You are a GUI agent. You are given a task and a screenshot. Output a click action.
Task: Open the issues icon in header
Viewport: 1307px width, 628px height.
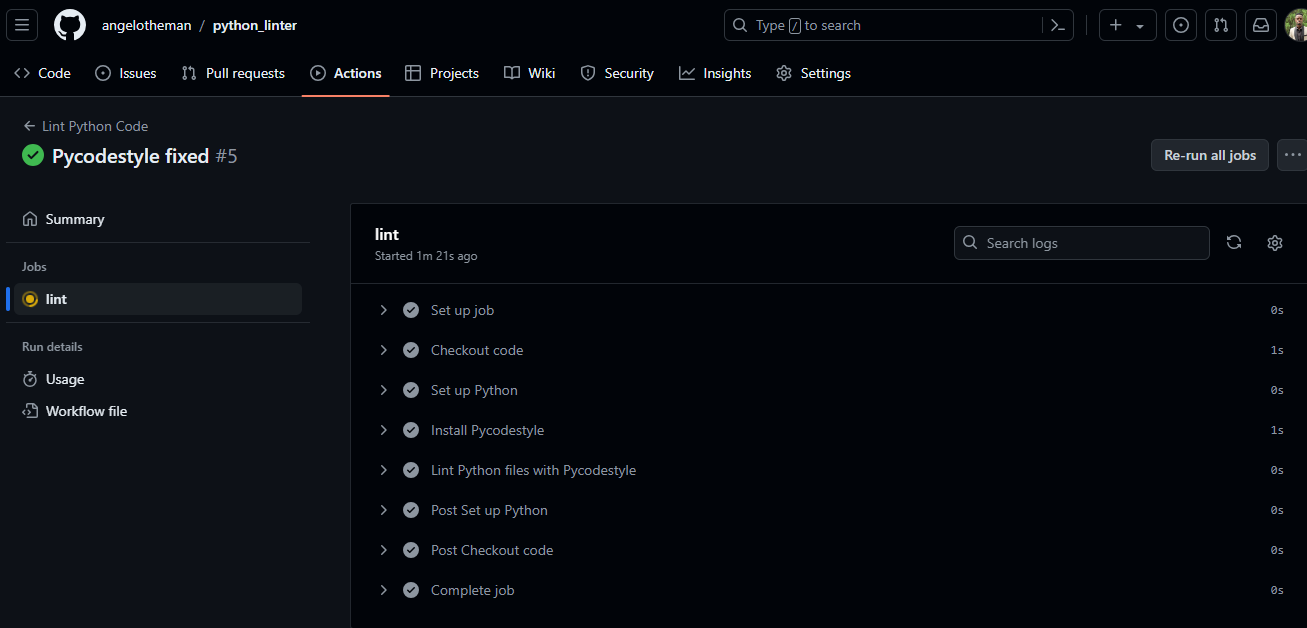[1181, 25]
